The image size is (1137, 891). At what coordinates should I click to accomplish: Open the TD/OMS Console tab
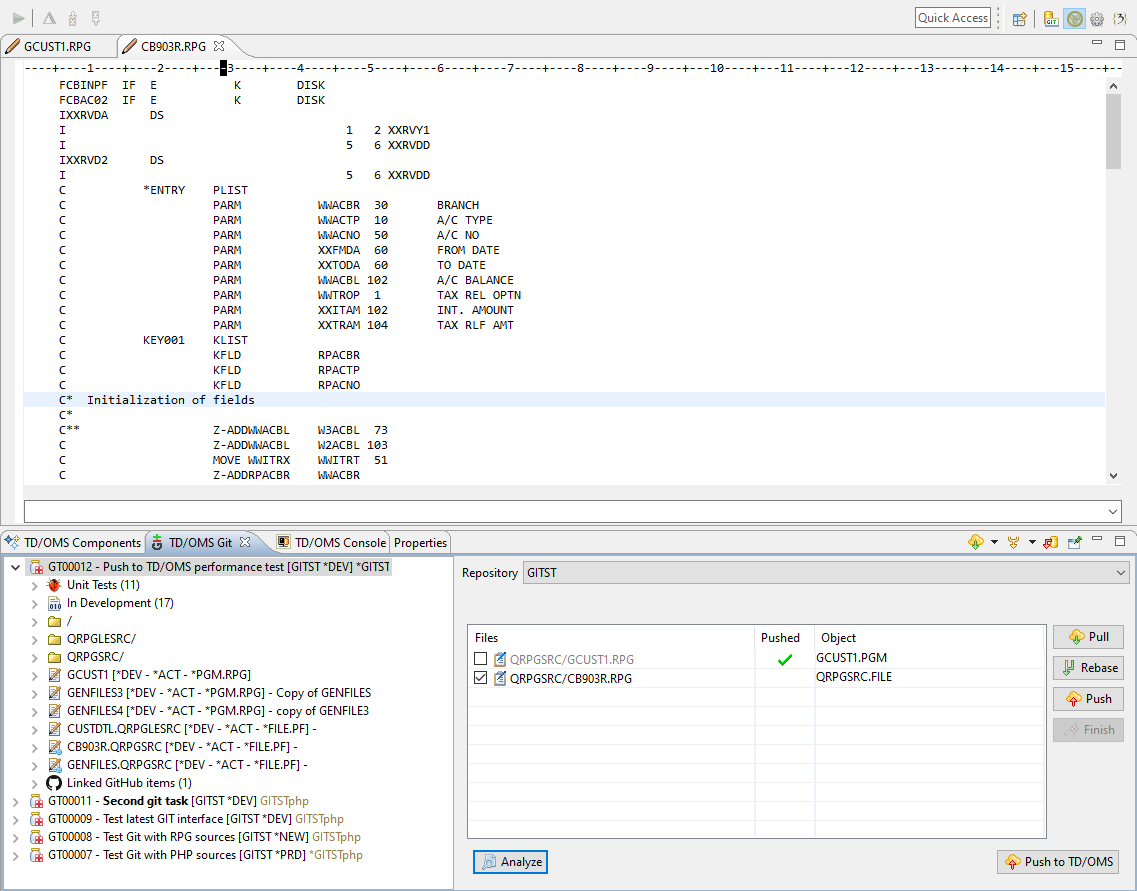[333, 543]
